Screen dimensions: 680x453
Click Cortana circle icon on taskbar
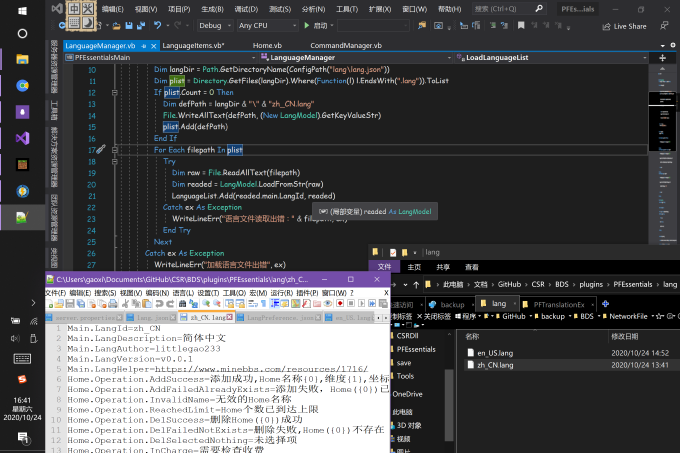click(22, 33)
